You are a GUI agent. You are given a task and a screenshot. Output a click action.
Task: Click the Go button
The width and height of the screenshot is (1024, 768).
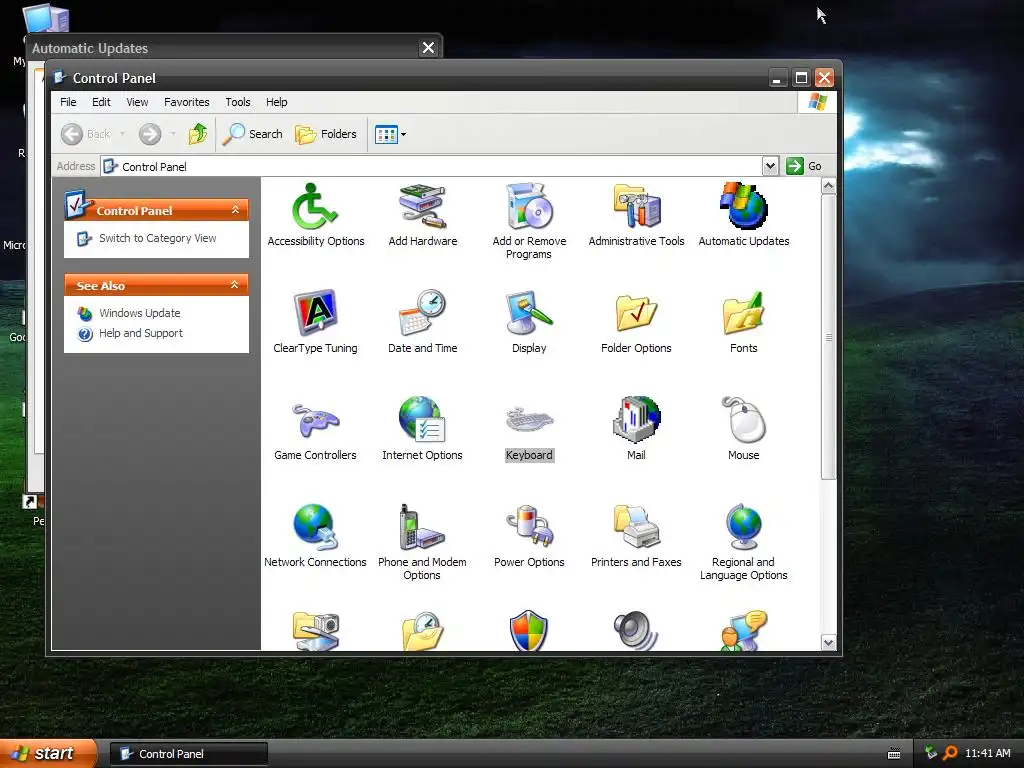pos(804,166)
